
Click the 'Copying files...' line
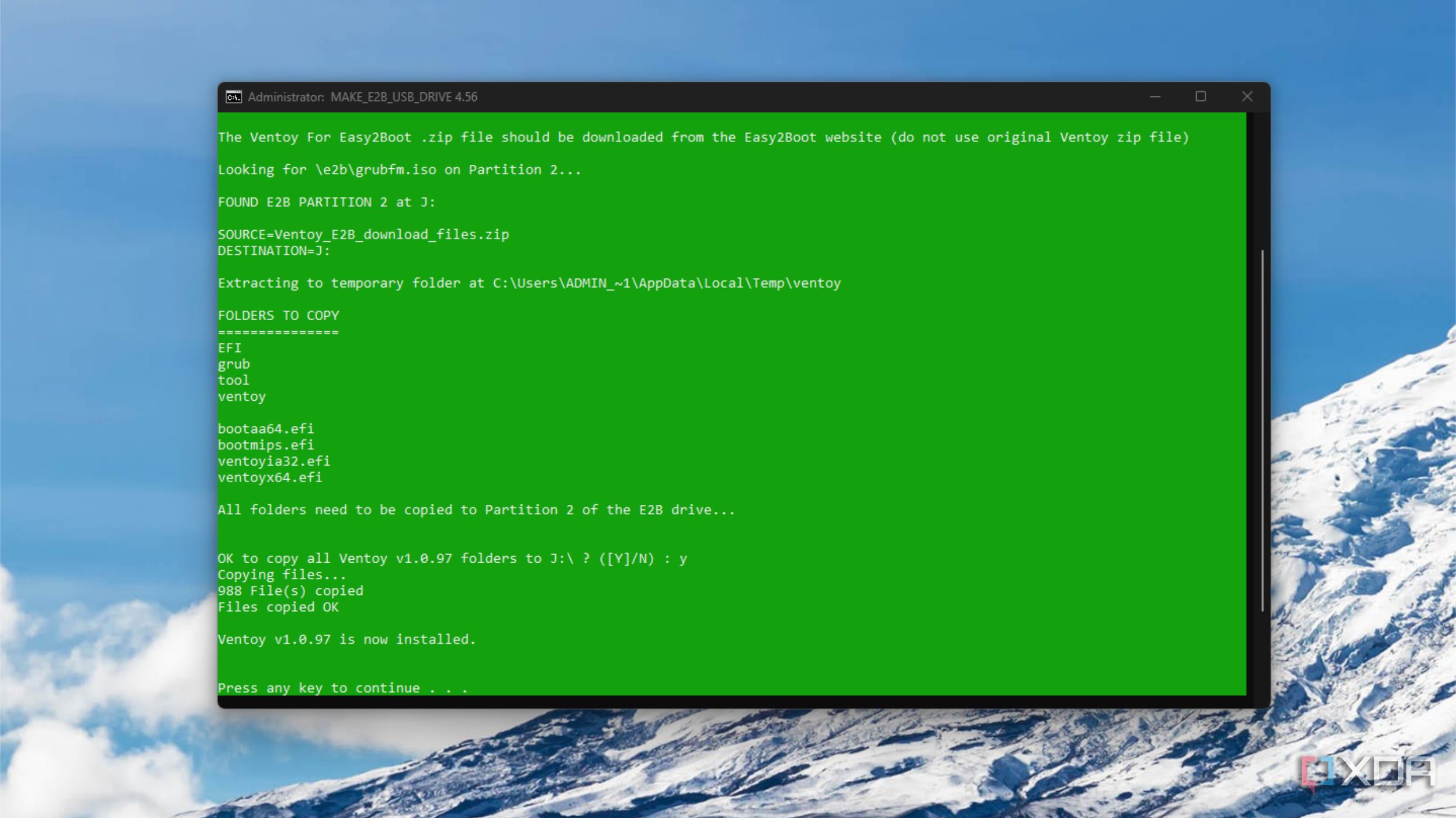pos(282,575)
